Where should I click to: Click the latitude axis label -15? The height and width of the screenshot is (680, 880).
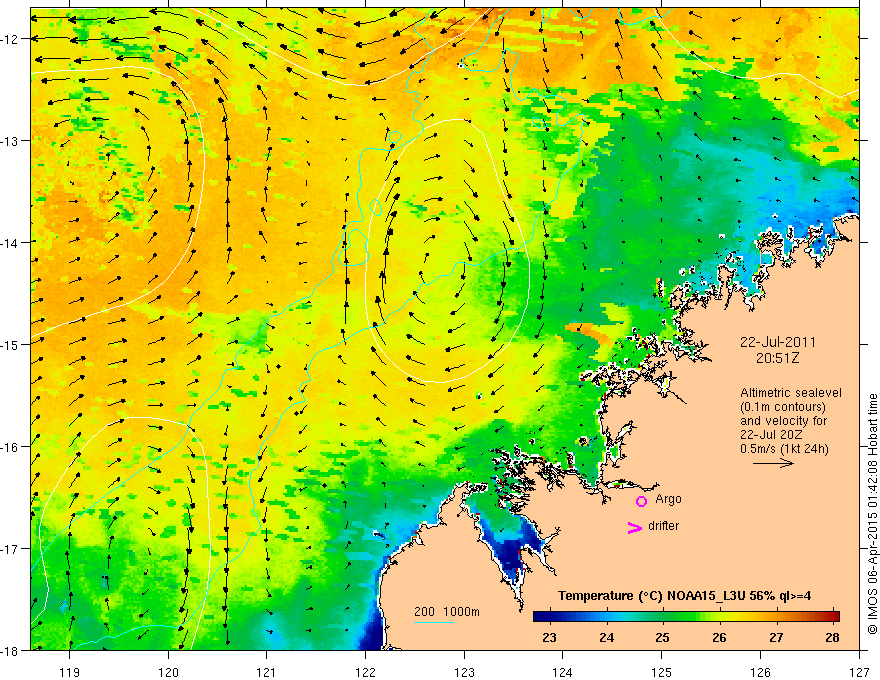(x=11, y=344)
